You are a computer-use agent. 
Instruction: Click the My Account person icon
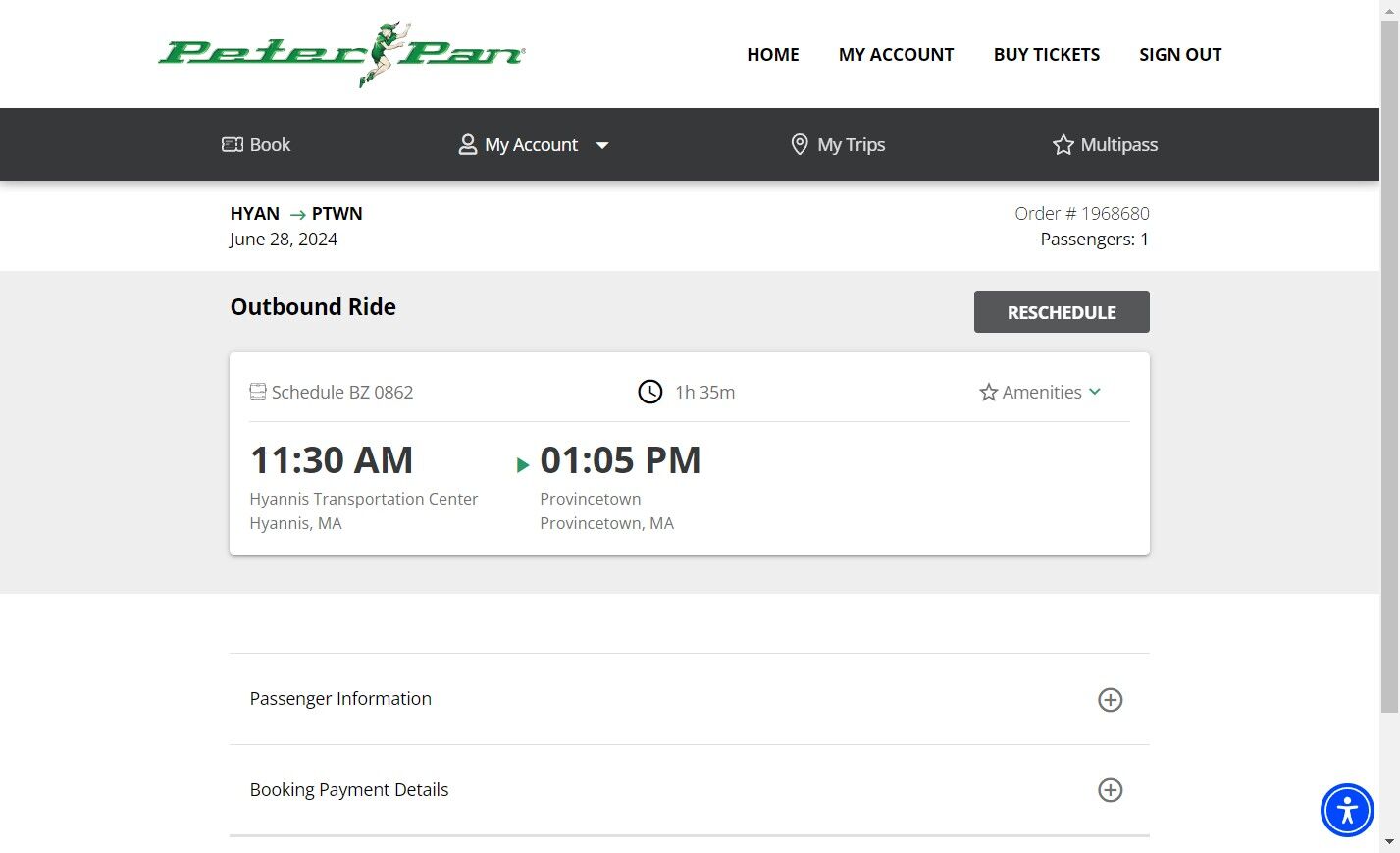click(468, 145)
